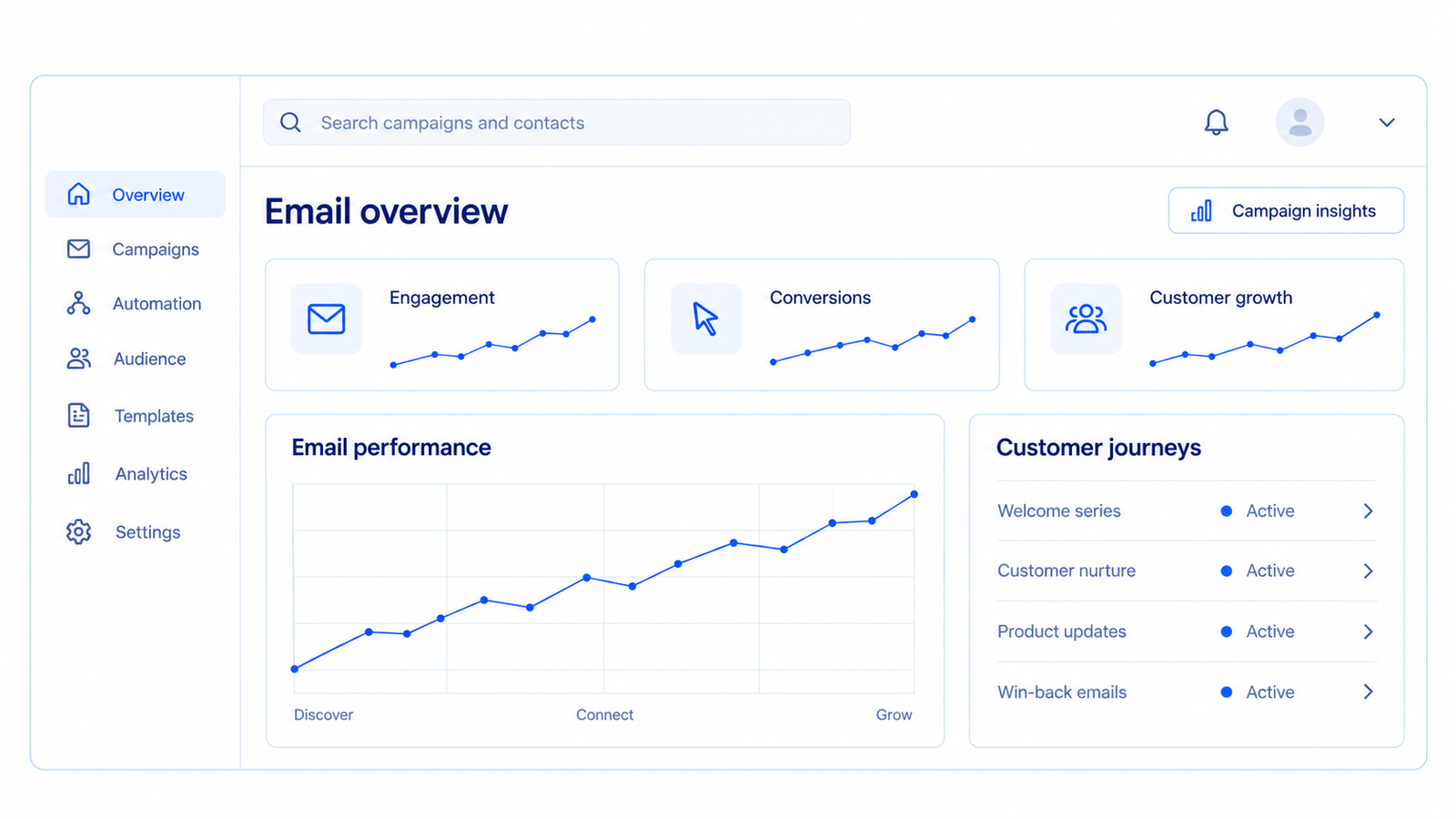Click the Automation nodes icon in sidebar
This screenshot has height=819, width=1456.
79,303
